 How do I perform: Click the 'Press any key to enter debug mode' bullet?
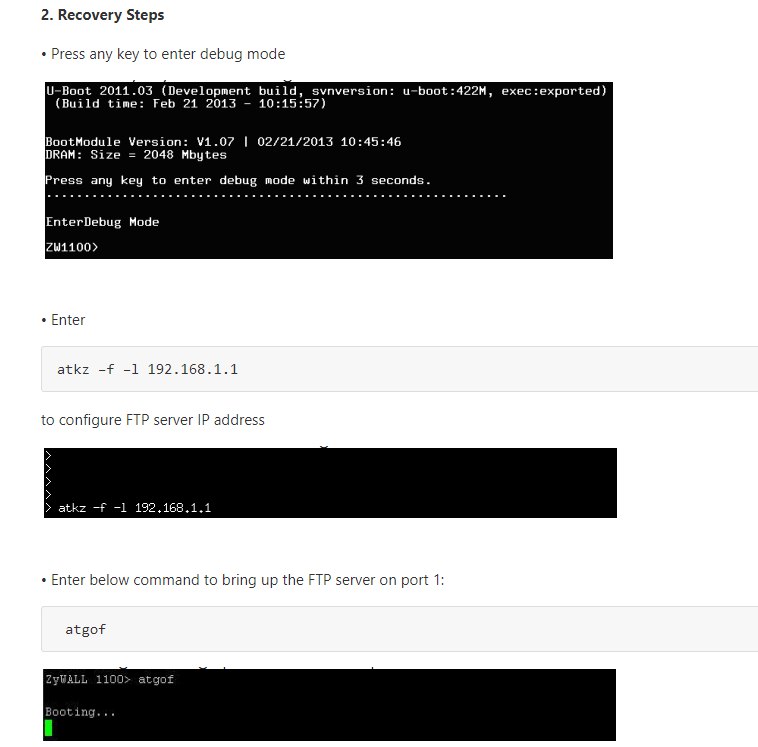[x=163, y=54]
